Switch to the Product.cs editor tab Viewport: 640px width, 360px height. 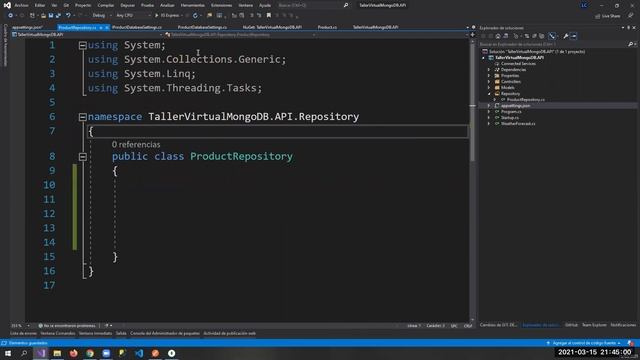tap(327, 27)
